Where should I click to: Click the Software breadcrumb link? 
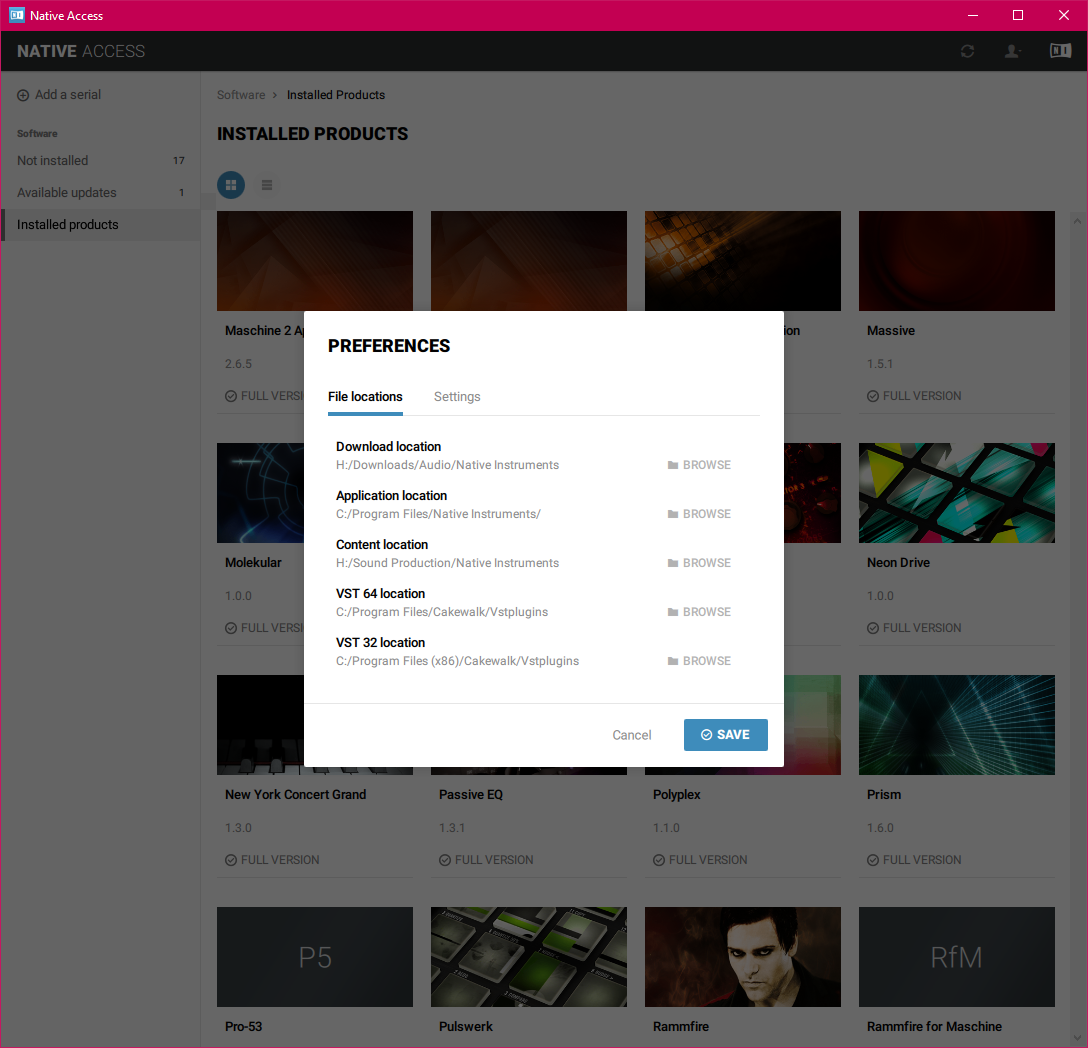click(241, 95)
